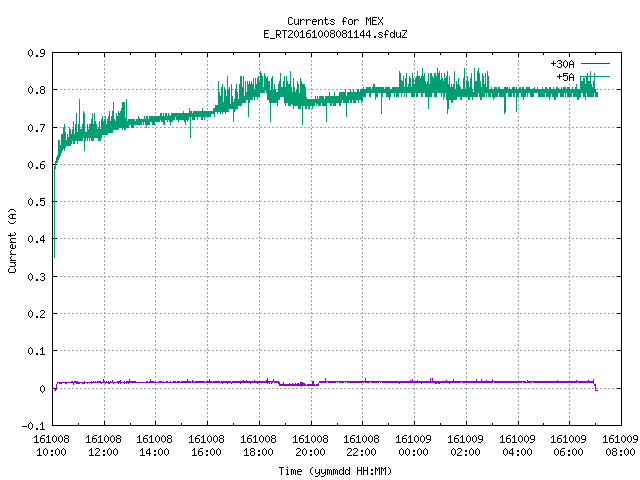Click the 0.4 y-axis tick label
Screen dimensions: 640x480
pos(36,239)
